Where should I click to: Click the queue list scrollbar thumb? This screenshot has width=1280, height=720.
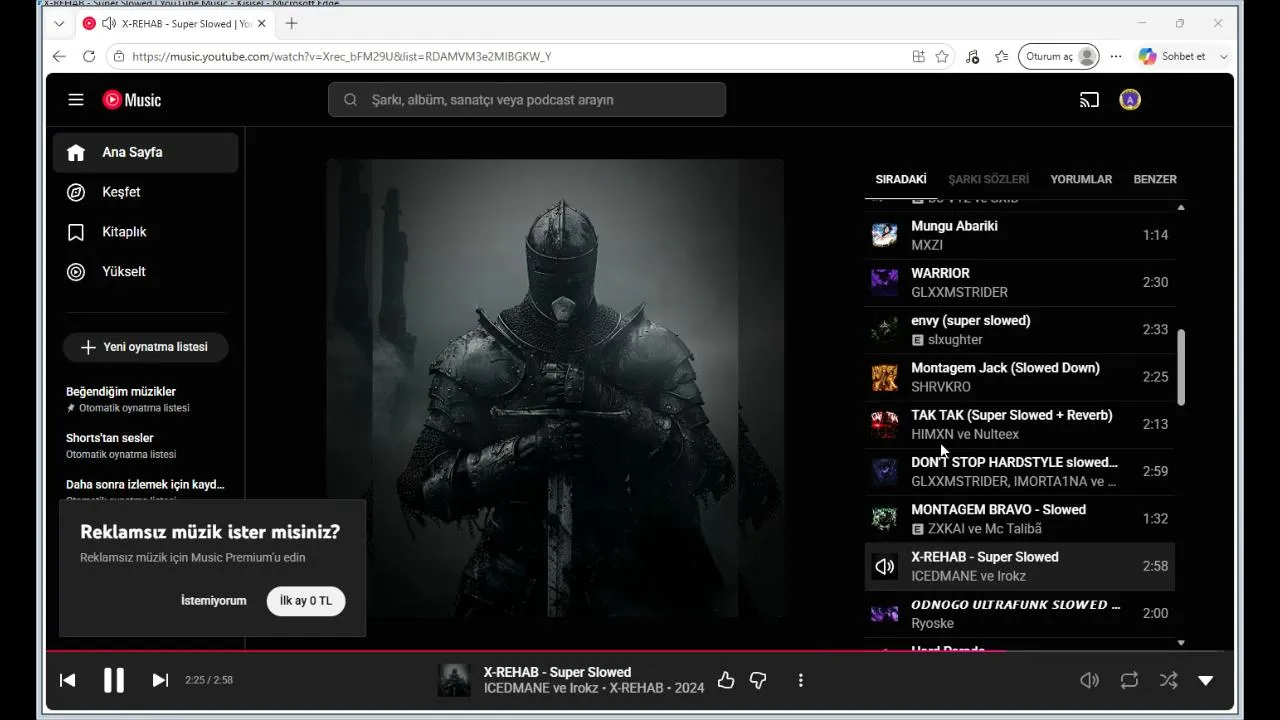(1181, 367)
